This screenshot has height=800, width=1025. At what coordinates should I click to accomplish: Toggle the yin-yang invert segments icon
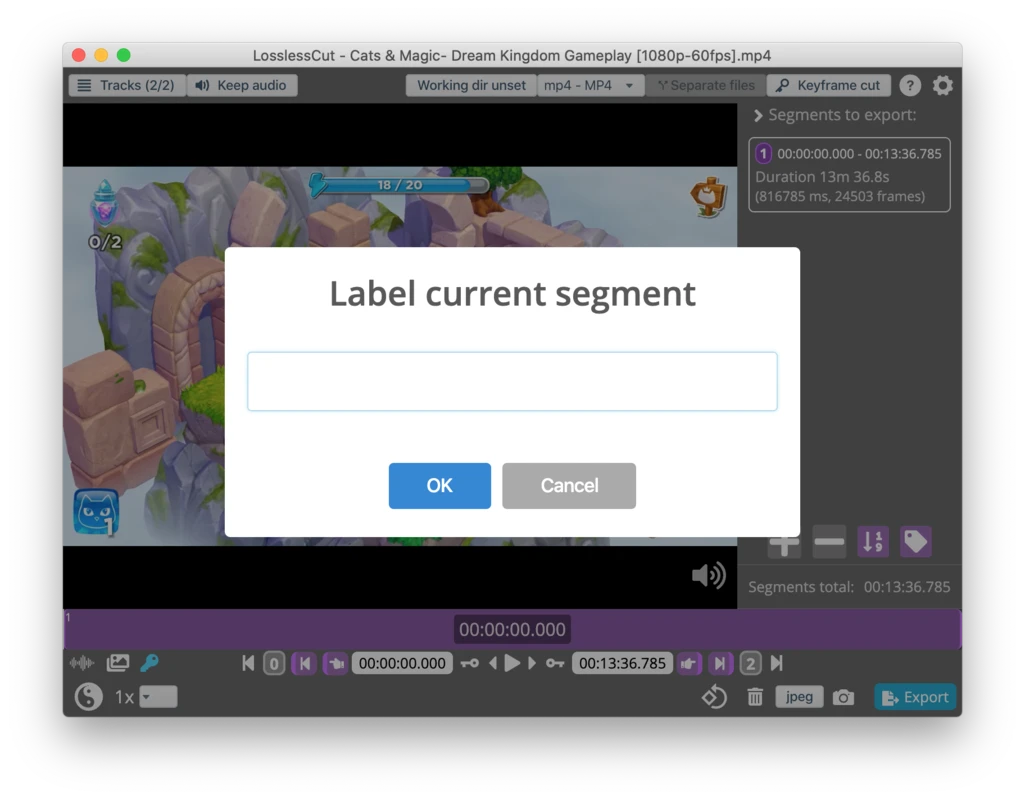[88, 697]
